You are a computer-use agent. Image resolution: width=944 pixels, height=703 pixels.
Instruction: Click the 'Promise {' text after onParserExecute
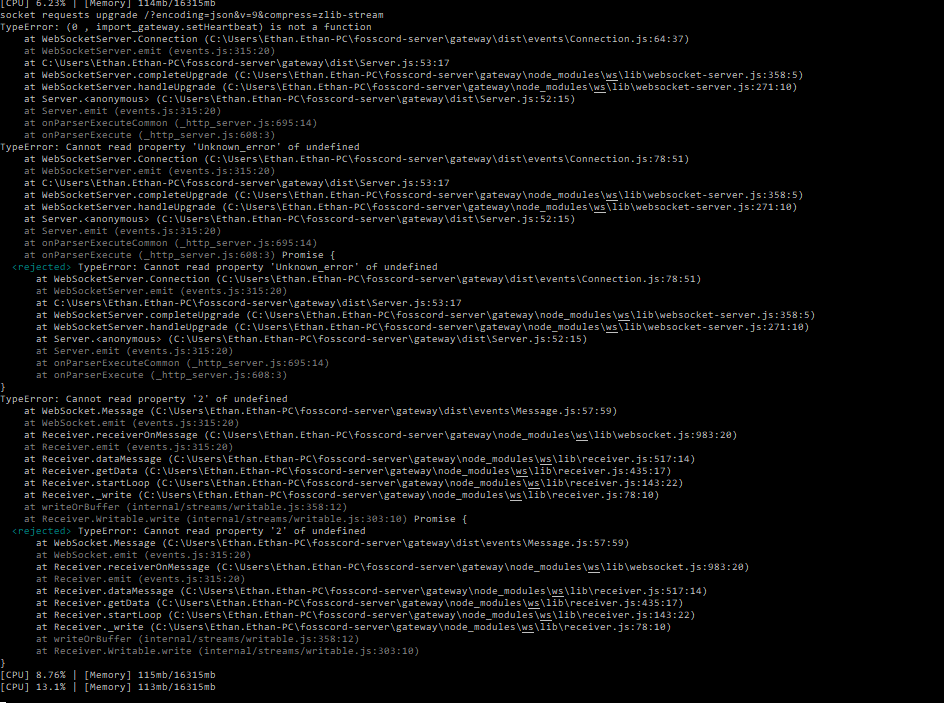pos(308,255)
